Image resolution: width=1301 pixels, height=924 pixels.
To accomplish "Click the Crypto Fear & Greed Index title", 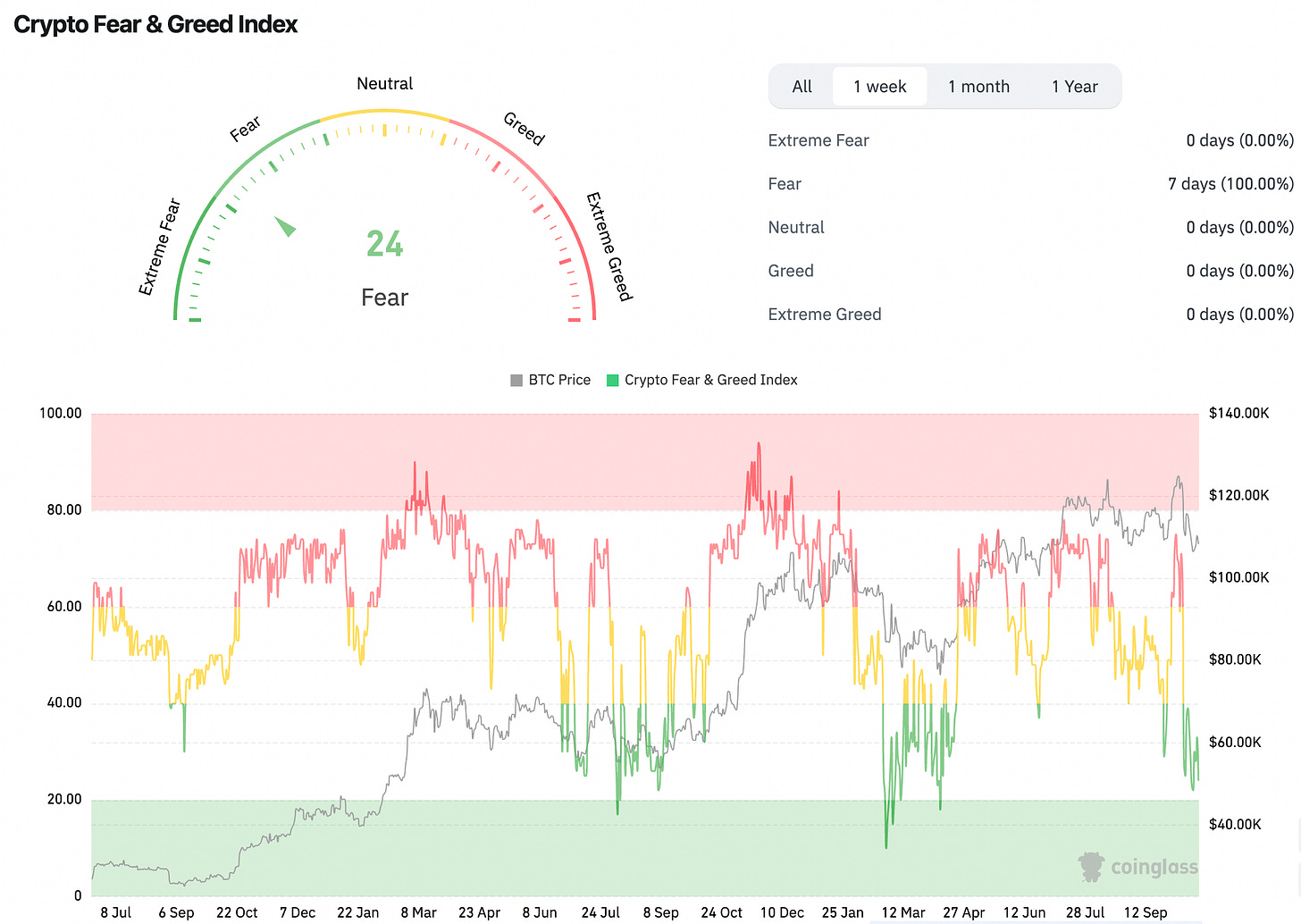I will (x=155, y=24).
